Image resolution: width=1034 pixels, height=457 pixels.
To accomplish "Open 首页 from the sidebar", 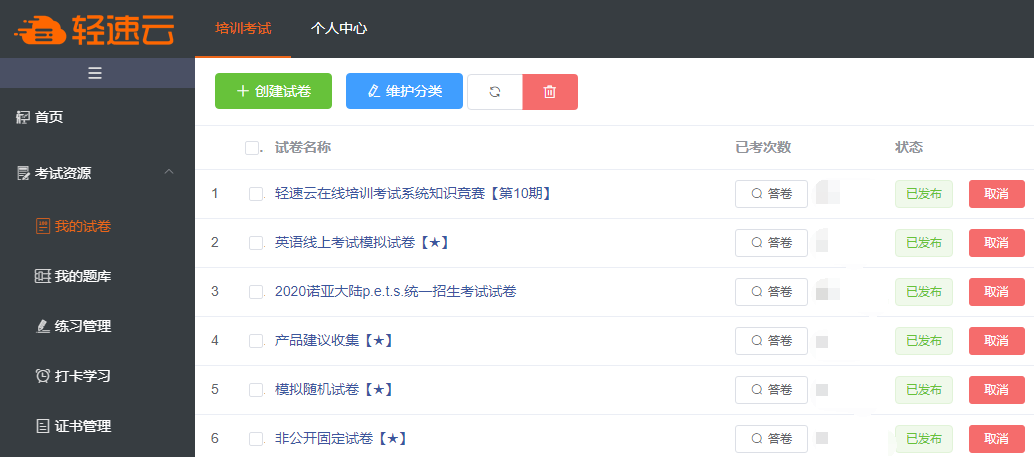I will tap(40, 117).
